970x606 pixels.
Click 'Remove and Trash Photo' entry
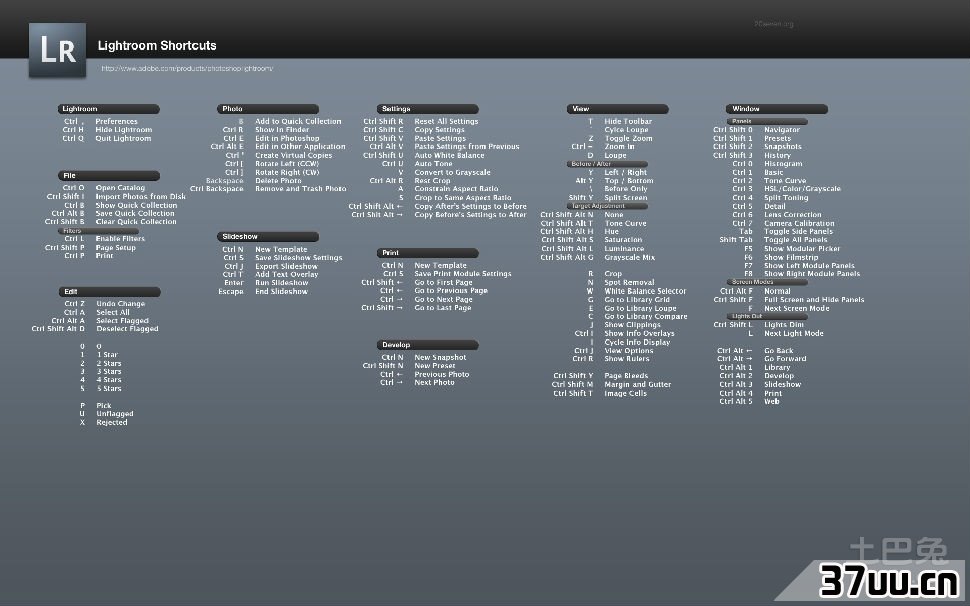(301, 189)
